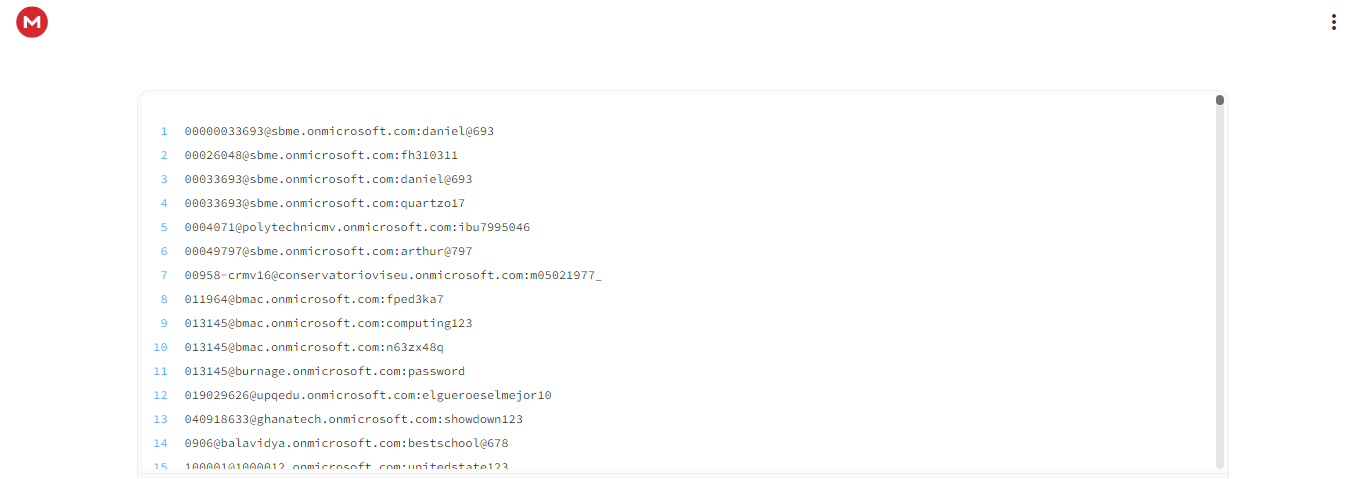Viewport: 1364px width, 479px height.
Task: Select line number 10 in the gutter
Action: tap(161, 347)
